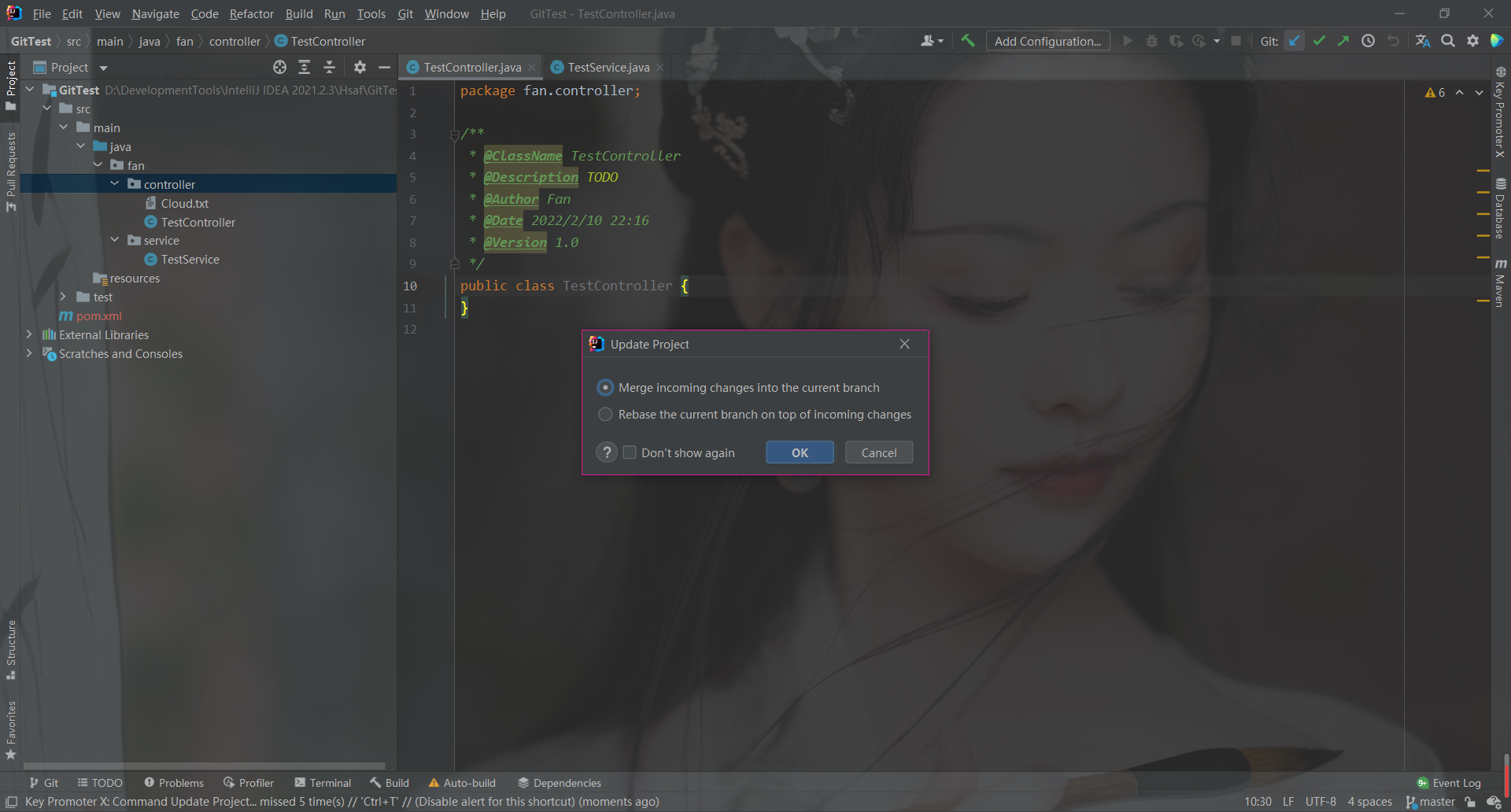This screenshot has width=1511, height=812.
Task: Keep Merge incoming changes option selected
Action: click(605, 387)
